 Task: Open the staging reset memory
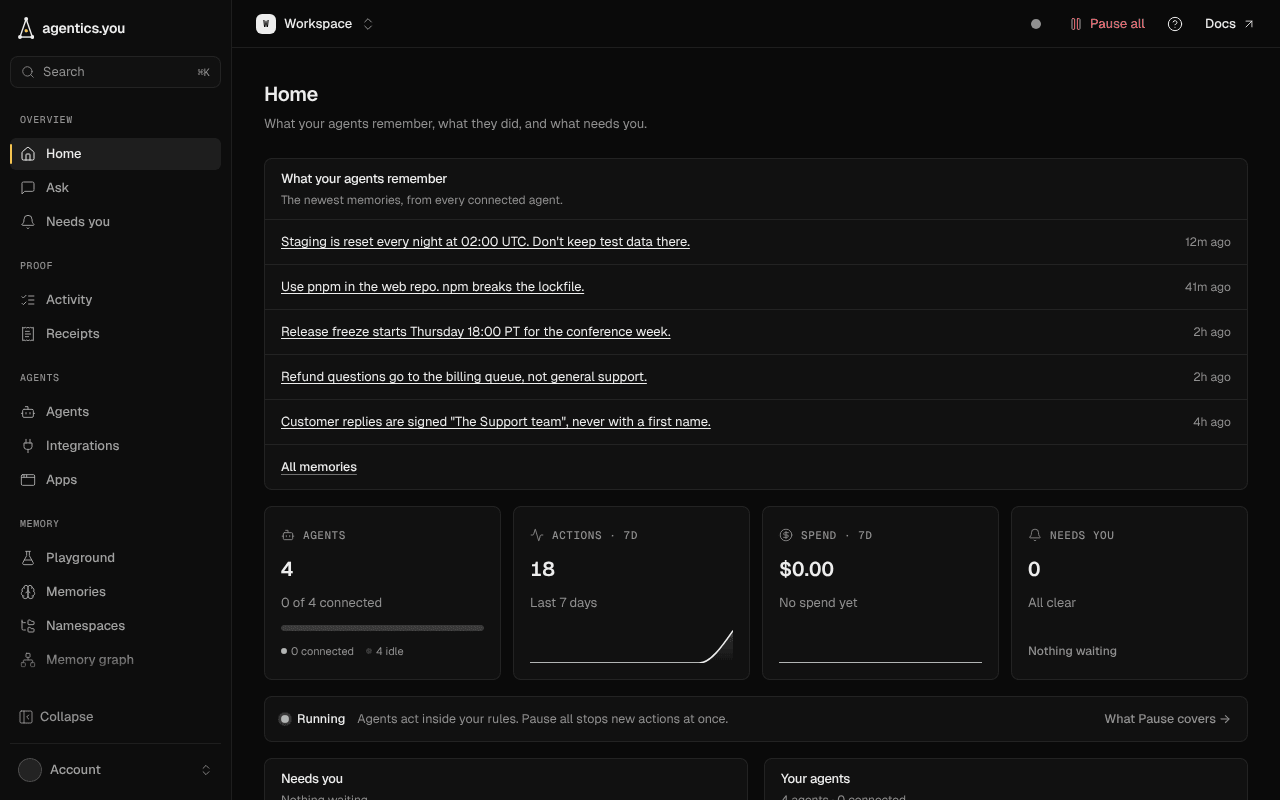pyautogui.click(x=485, y=242)
